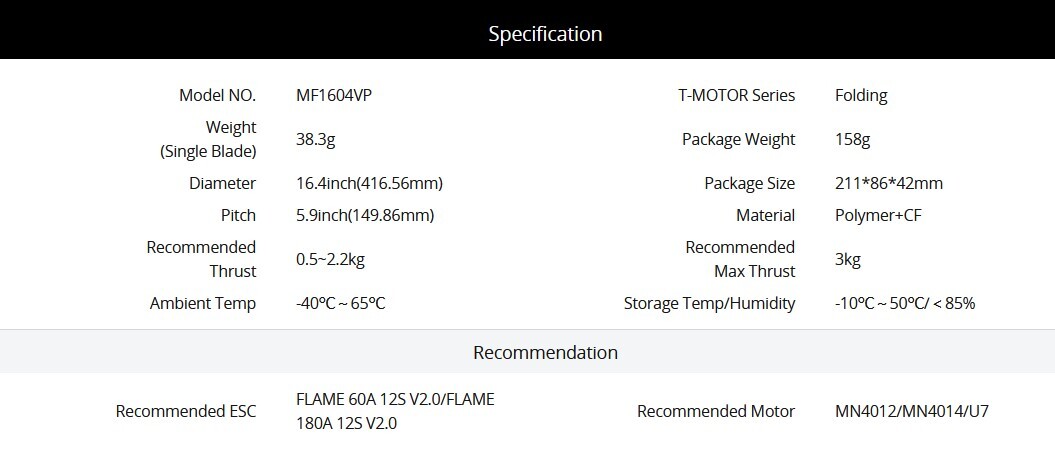Click the Polymer+CF material value
Image resolution: width=1055 pixels, height=450 pixels.
point(878,216)
